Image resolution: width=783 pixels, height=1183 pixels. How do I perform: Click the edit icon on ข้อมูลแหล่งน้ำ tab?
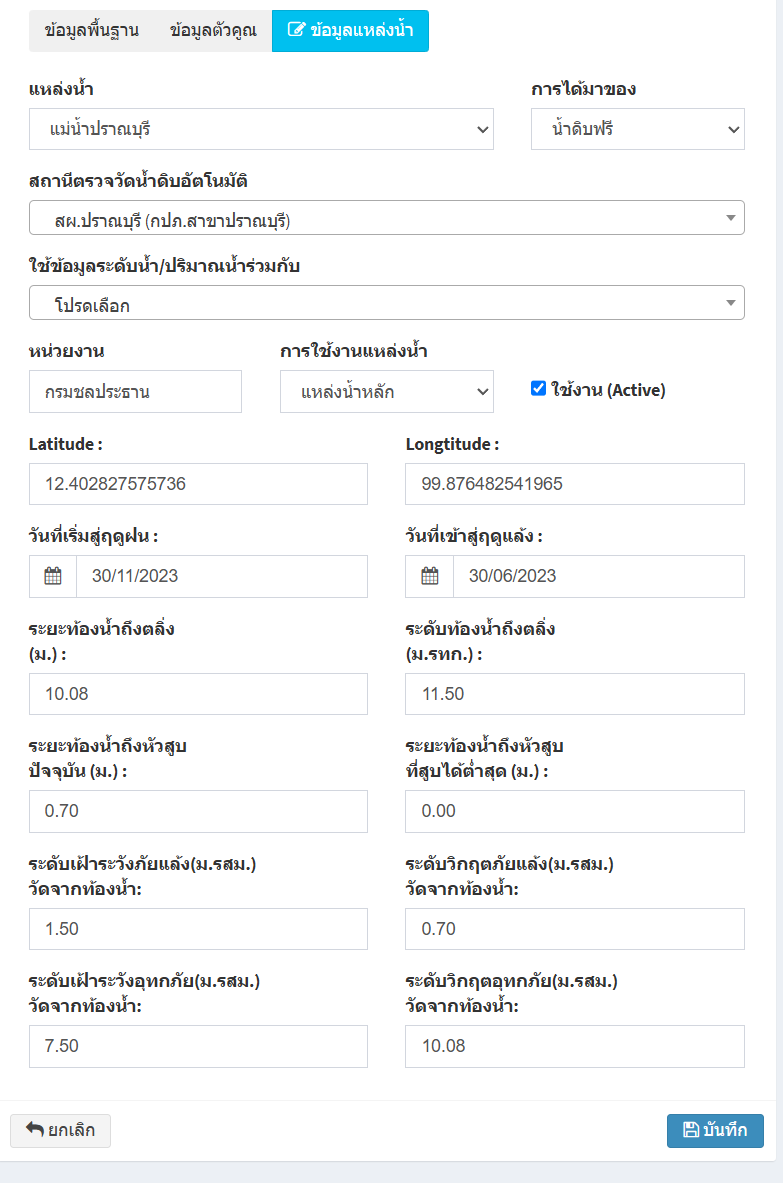click(296, 30)
